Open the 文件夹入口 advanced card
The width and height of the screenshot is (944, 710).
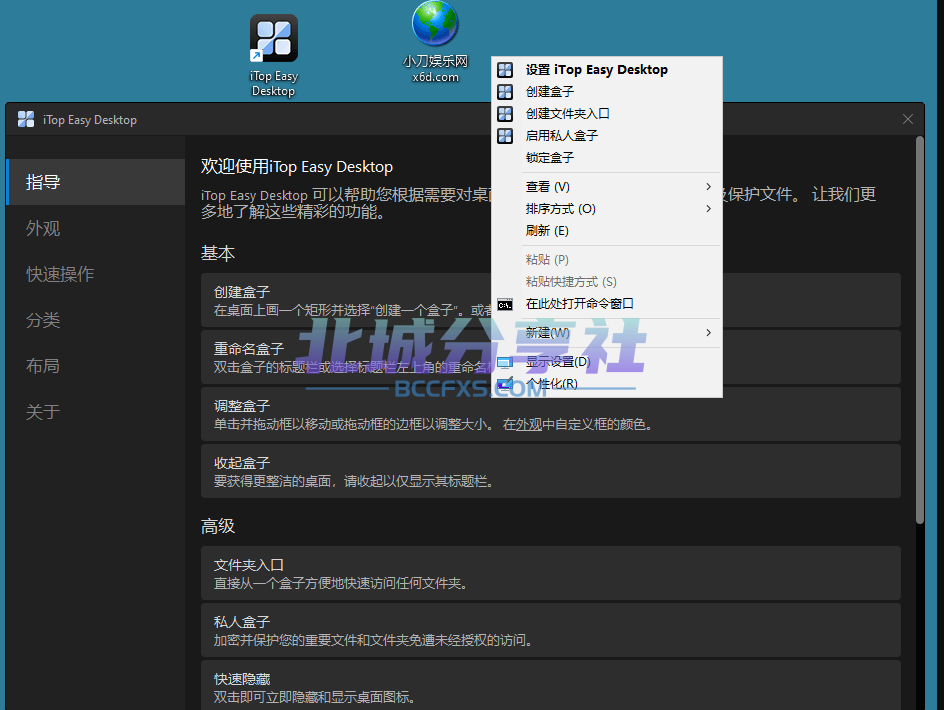click(551, 573)
